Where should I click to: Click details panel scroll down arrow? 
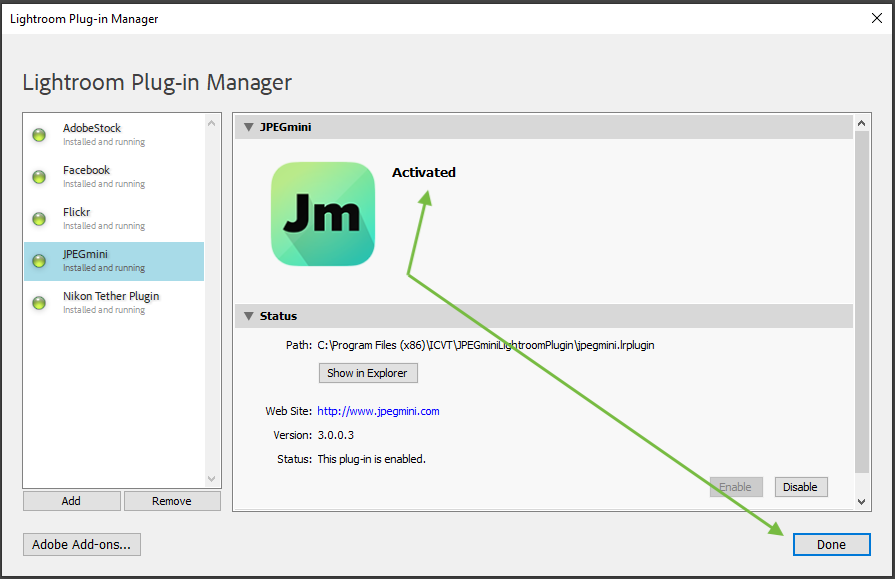(862, 502)
